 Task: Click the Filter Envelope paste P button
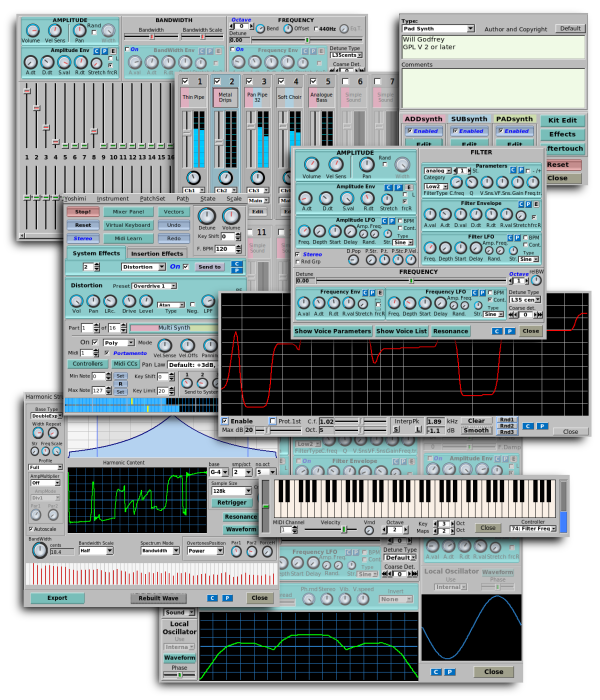pos(528,204)
